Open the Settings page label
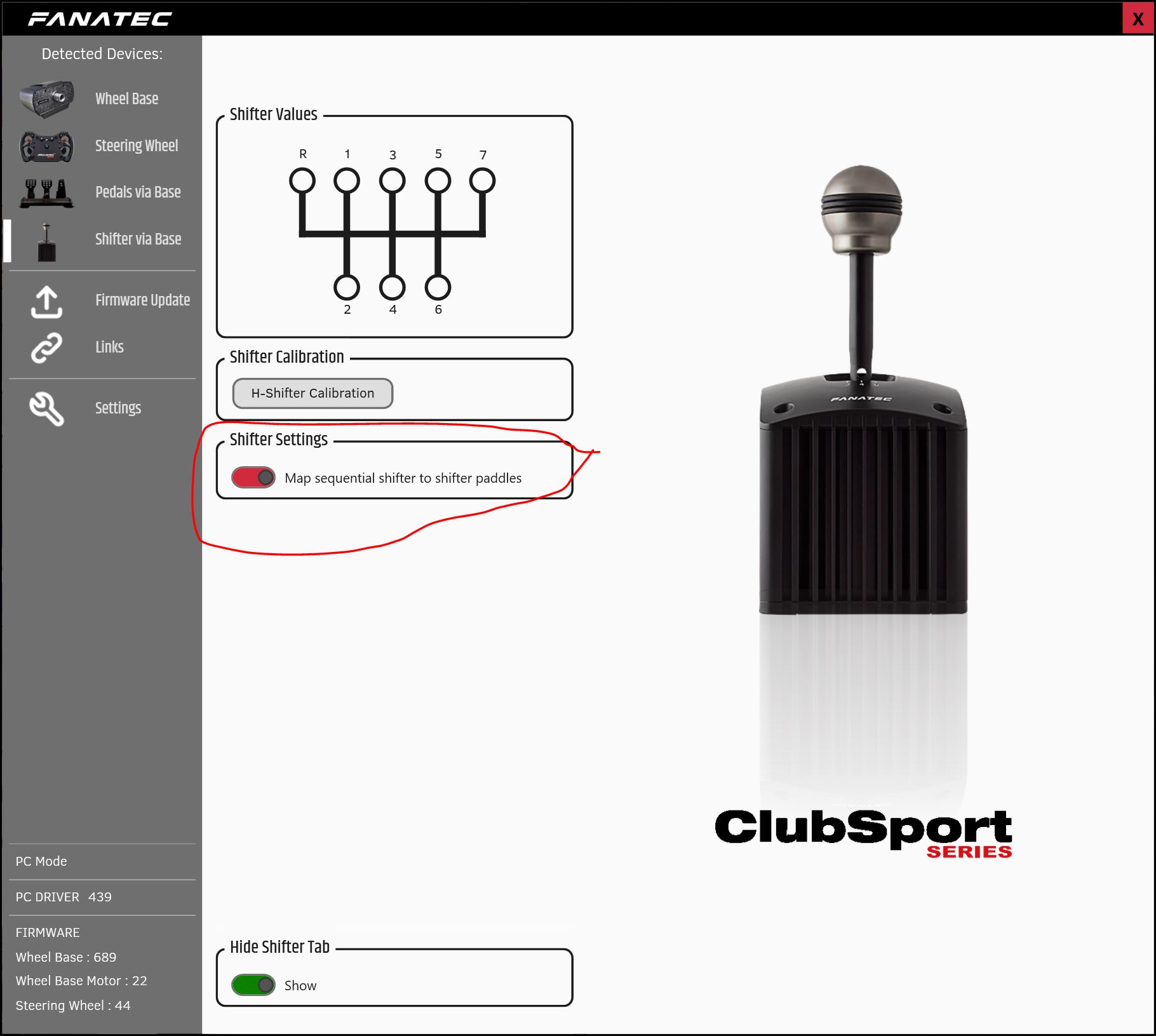Image resolution: width=1156 pixels, height=1036 pixels. click(118, 408)
